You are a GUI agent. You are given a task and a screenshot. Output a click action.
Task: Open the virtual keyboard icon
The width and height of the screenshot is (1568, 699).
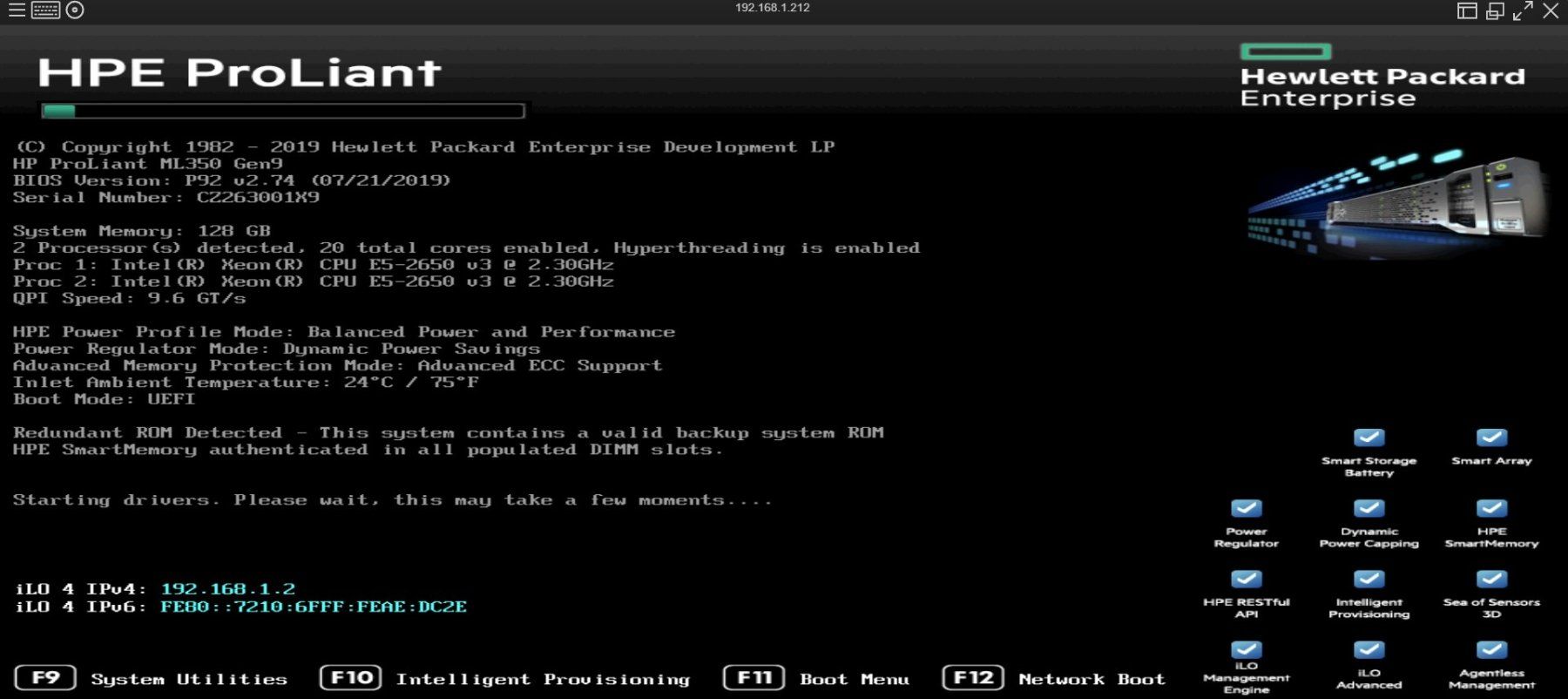45,10
